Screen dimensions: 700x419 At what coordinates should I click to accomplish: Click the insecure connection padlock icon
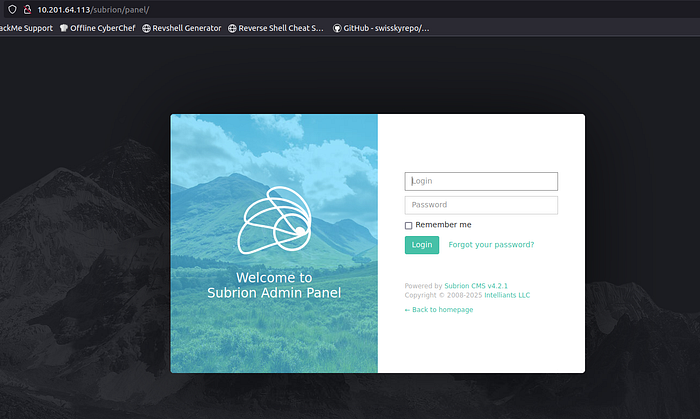pyautogui.click(x=27, y=9)
